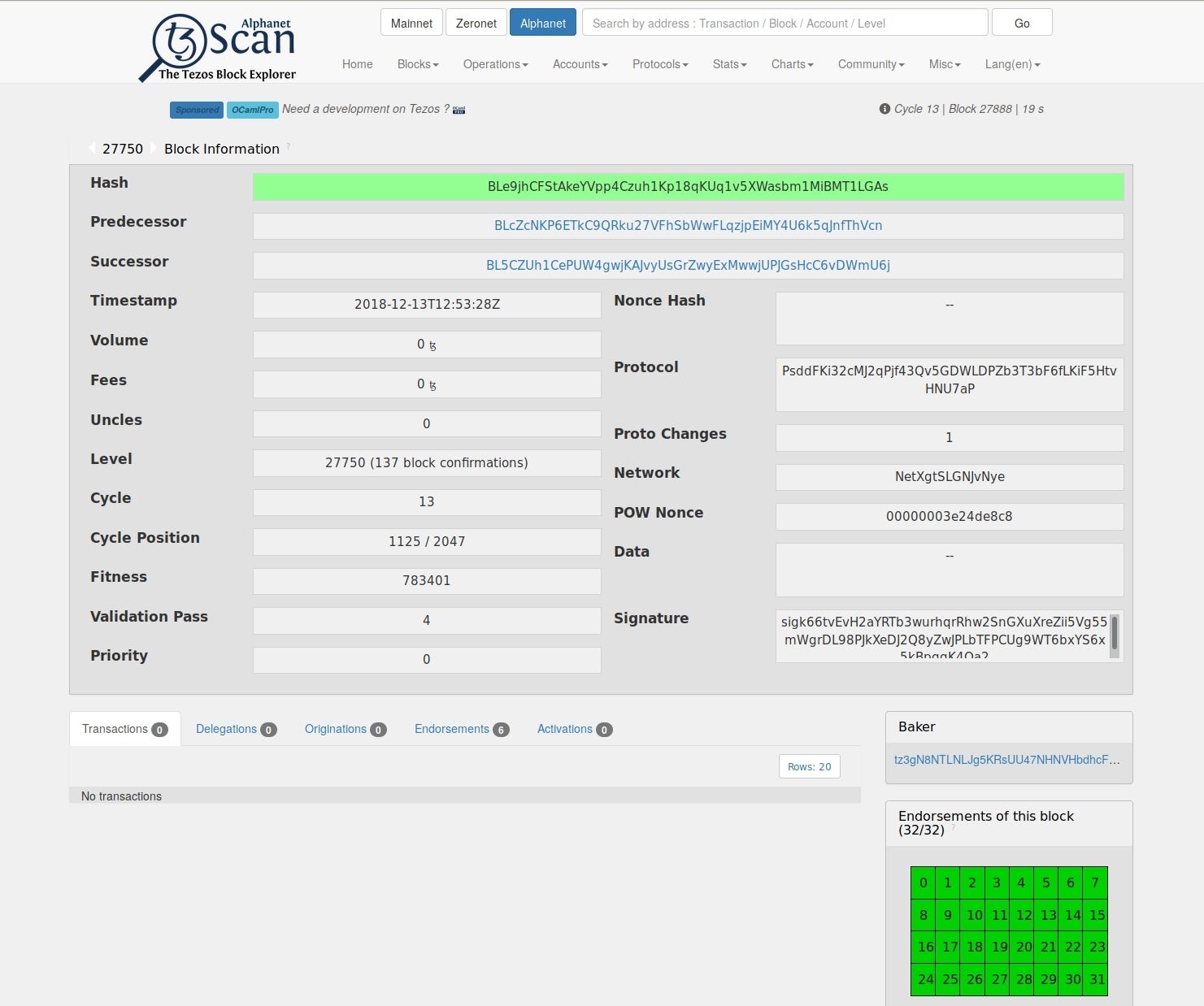This screenshot has width=1204, height=1006.
Task: Click the network value NetXgtSLGNJvNye
Action: pyautogui.click(x=950, y=477)
